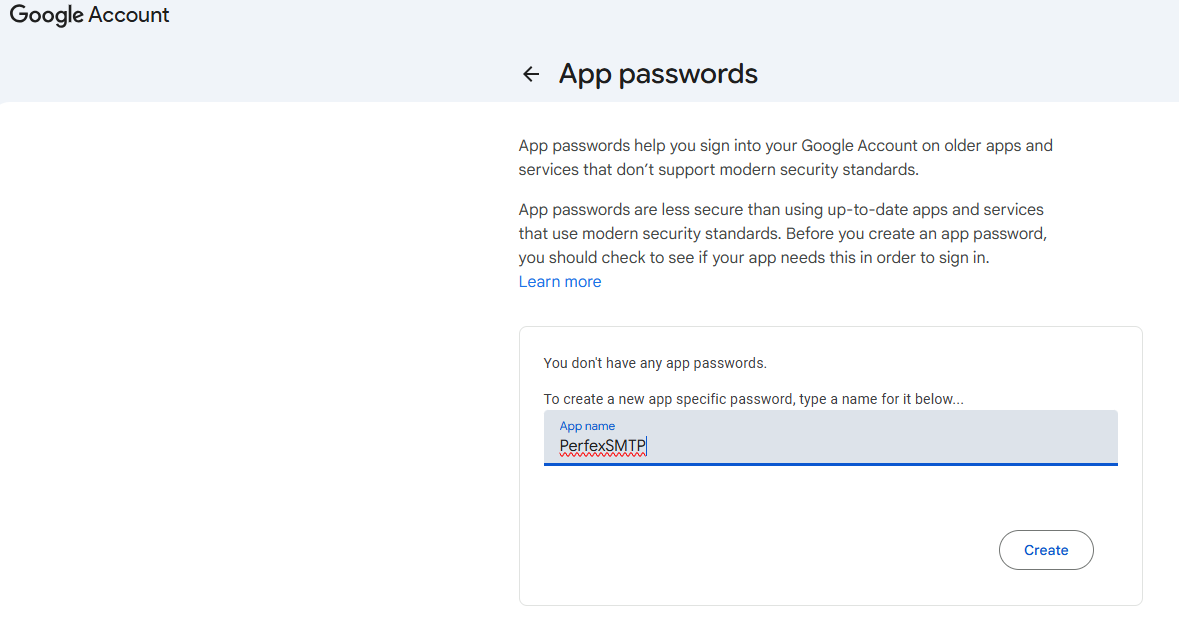Open the Learn more link

pos(560,282)
